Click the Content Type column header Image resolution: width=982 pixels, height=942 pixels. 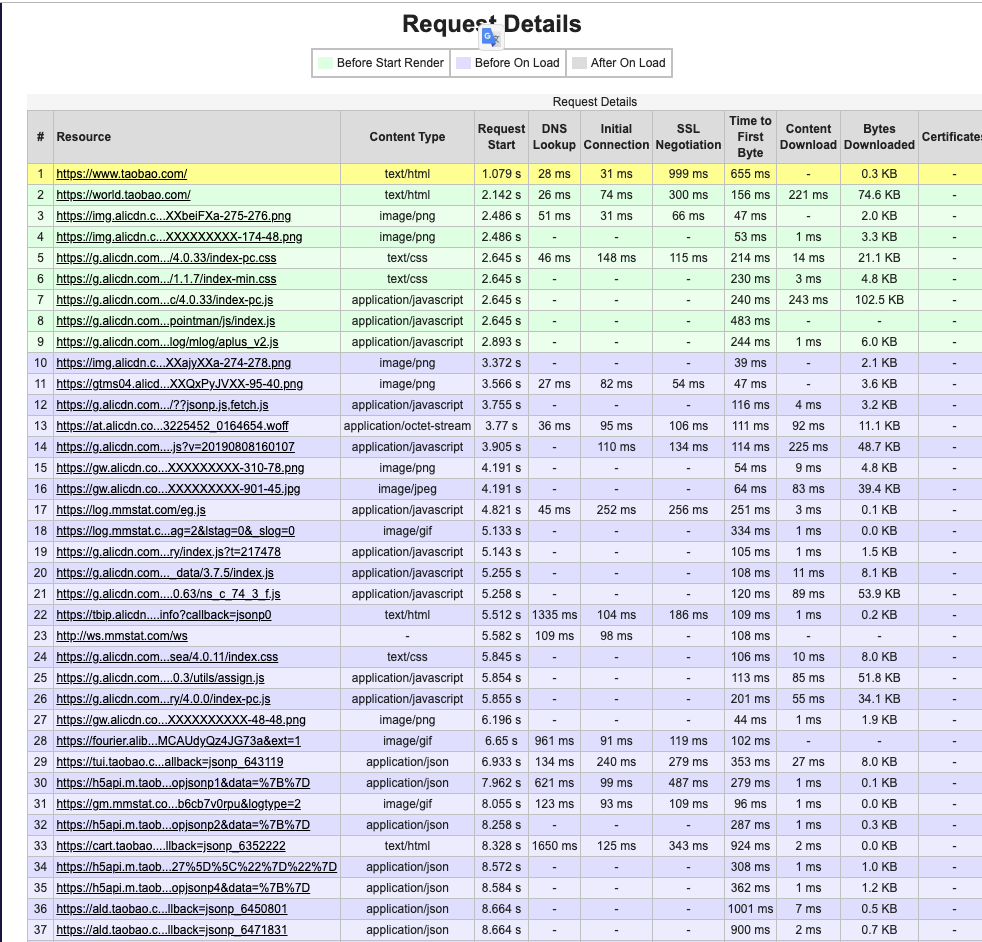pyautogui.click(x=407, y=137)
